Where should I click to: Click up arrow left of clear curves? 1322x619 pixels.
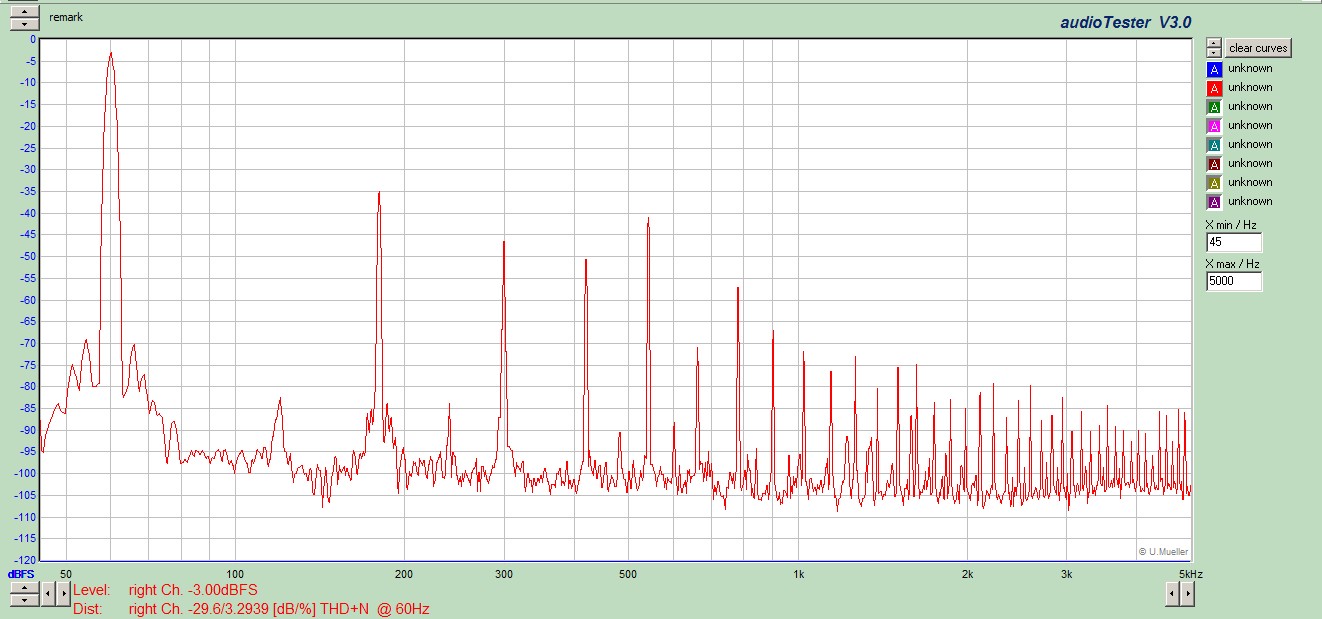click(x=1213, y=43)
